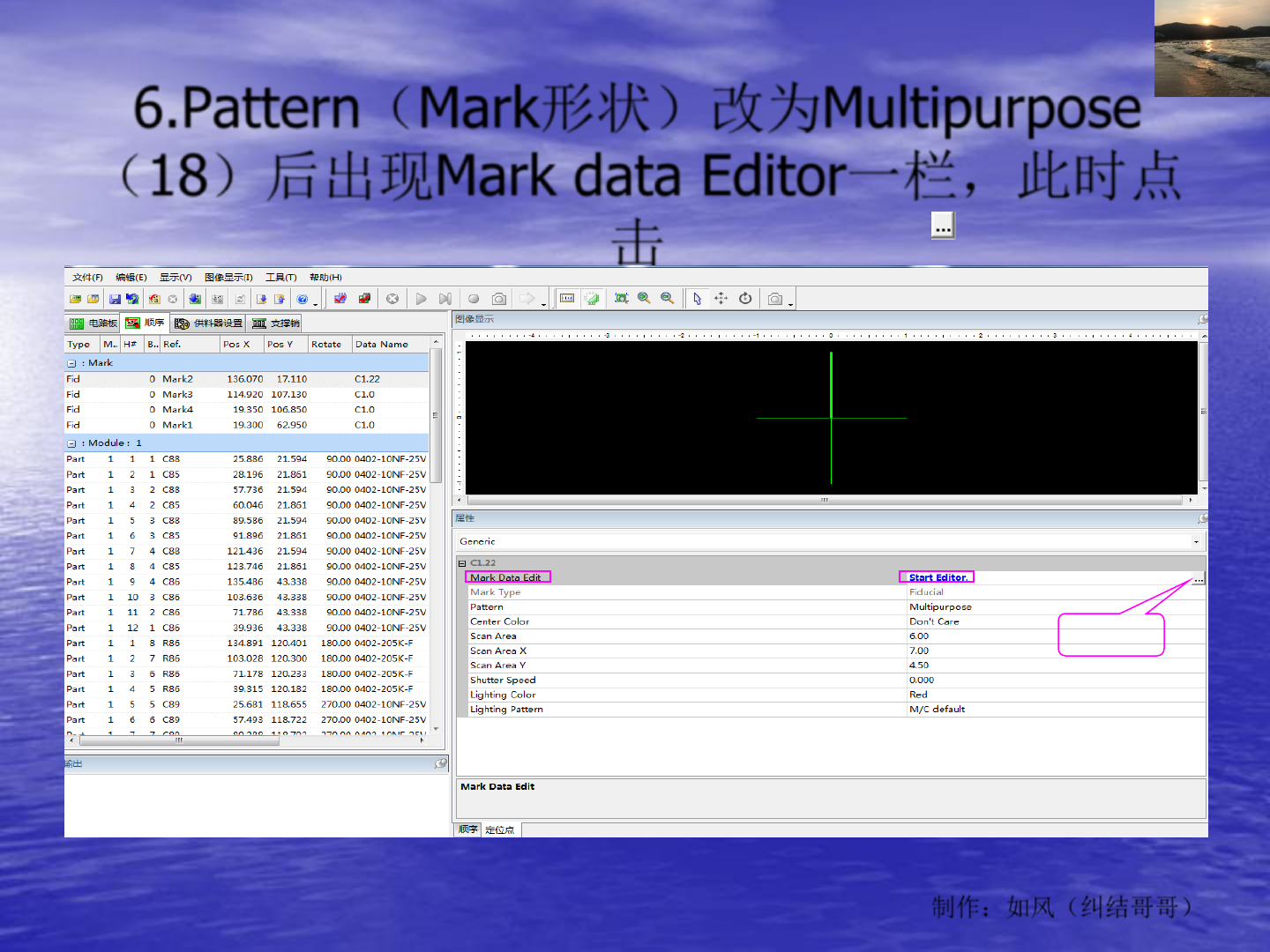
Task: Select the zoom in magnifier tool
Action: [644, 298]
